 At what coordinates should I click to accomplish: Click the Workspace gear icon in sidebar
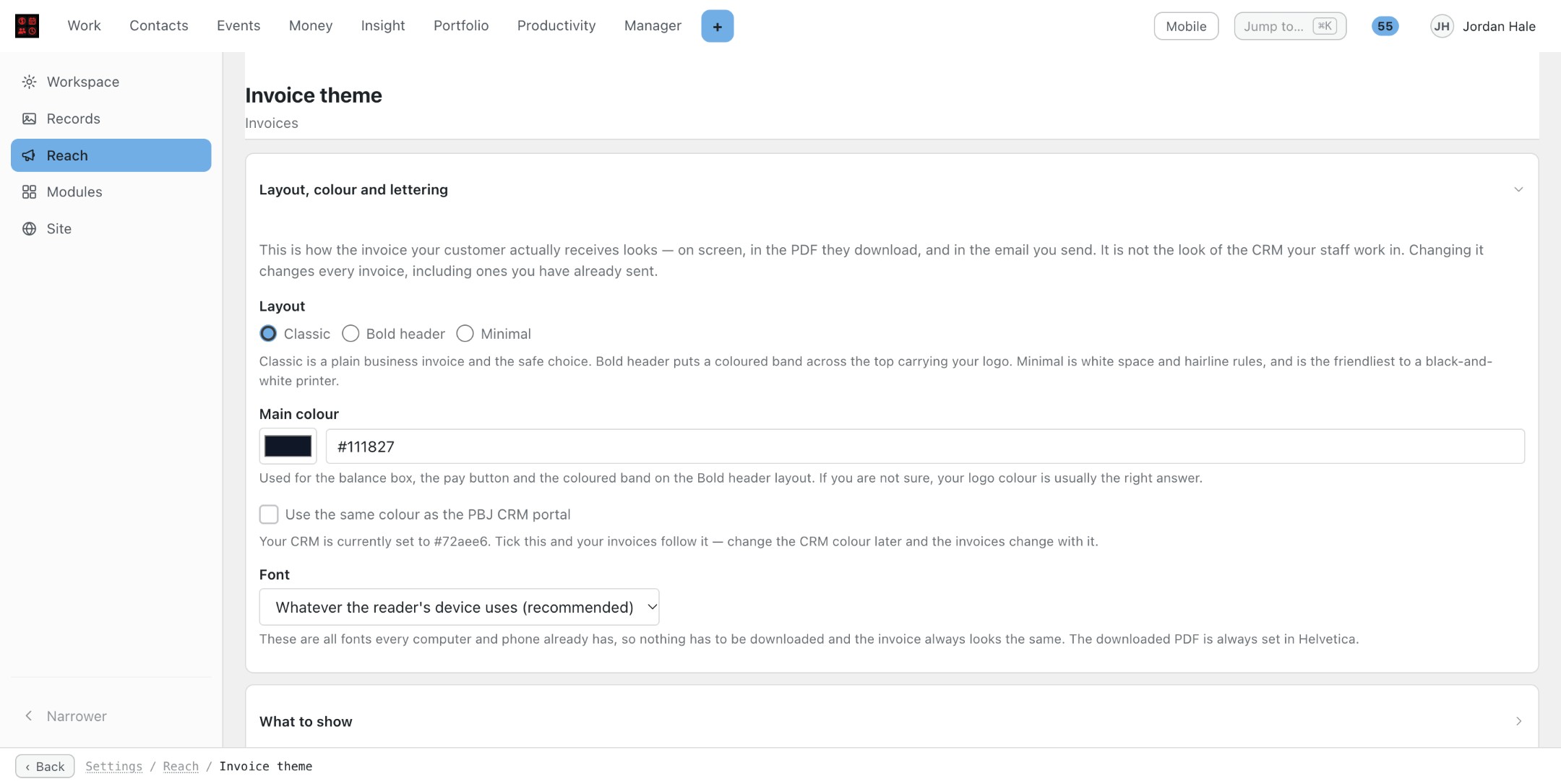29,82
